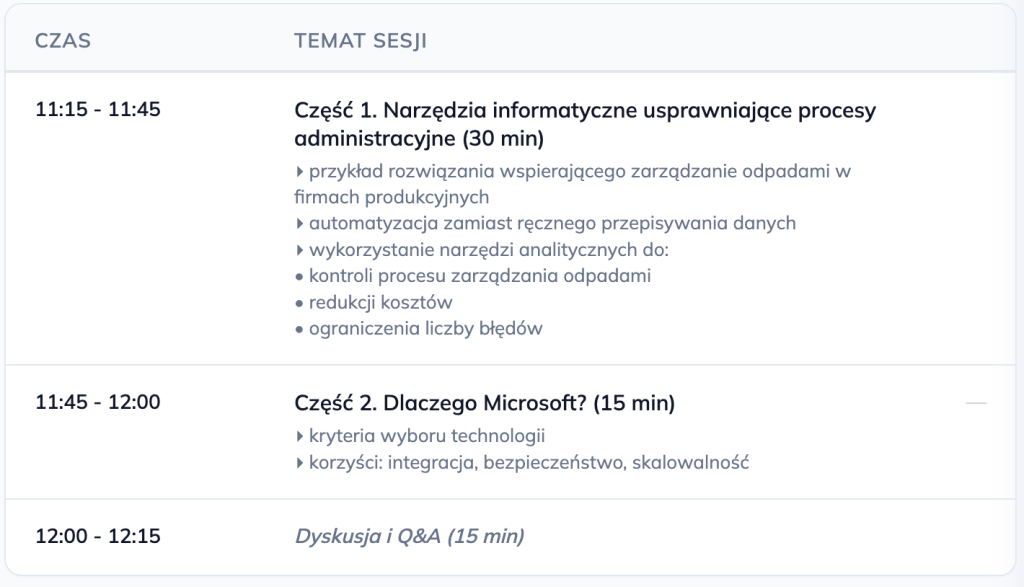Screen dimensions: 1024x587
Task: Click 'kryteria wyboru technologii' line
Action: pyautogui.click(x=426, y=436)
